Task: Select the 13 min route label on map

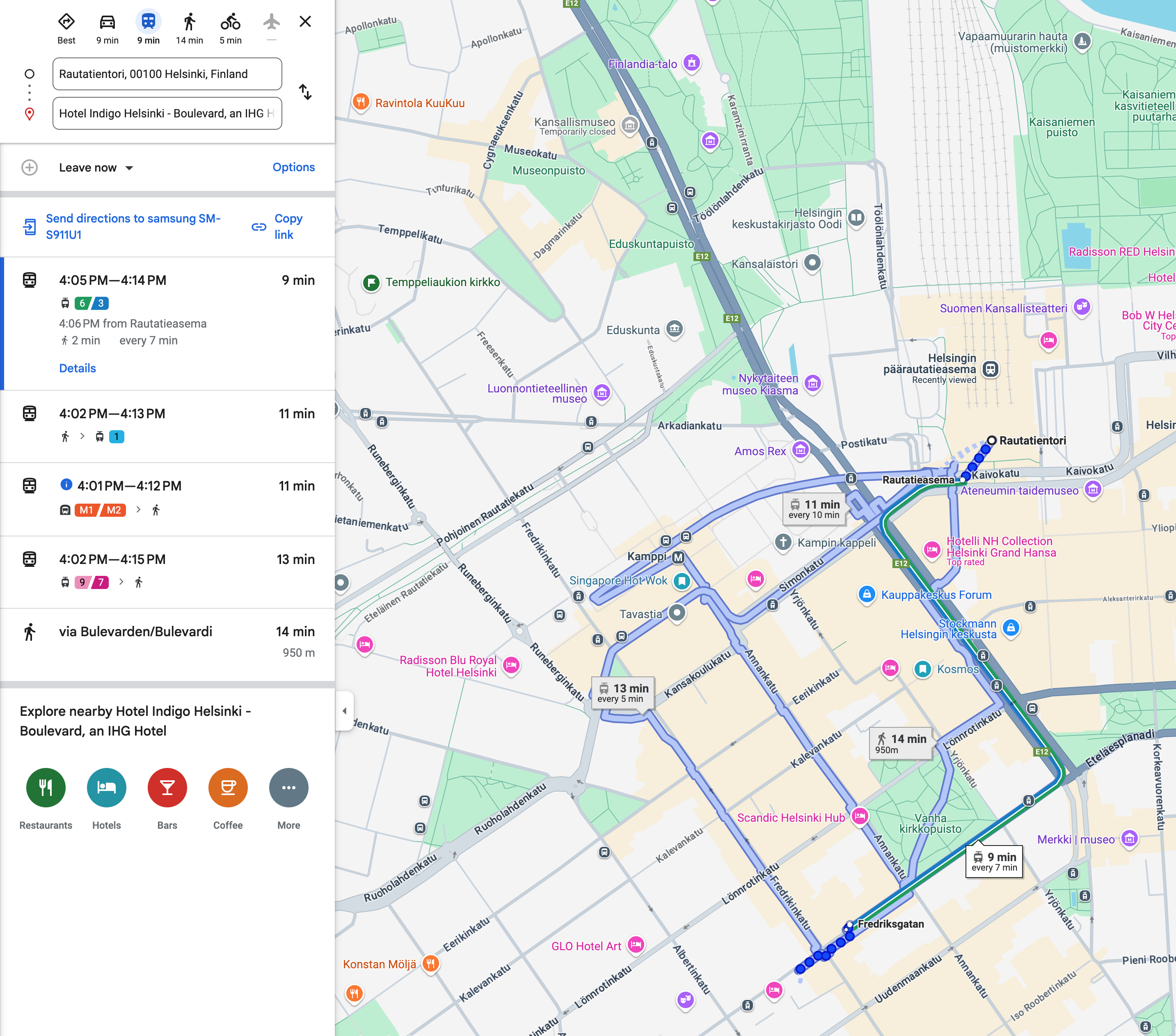Action: tap(622, 693)
